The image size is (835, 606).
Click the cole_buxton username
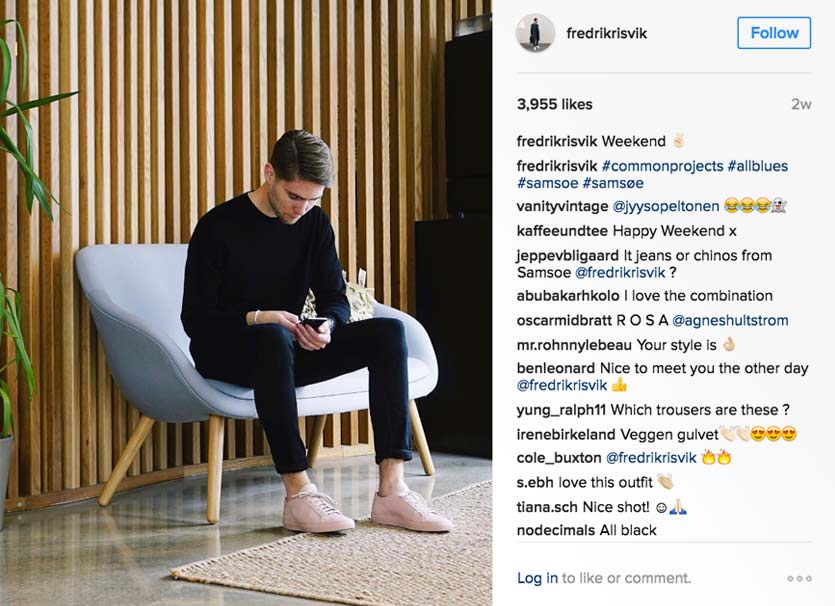[559, 458]
